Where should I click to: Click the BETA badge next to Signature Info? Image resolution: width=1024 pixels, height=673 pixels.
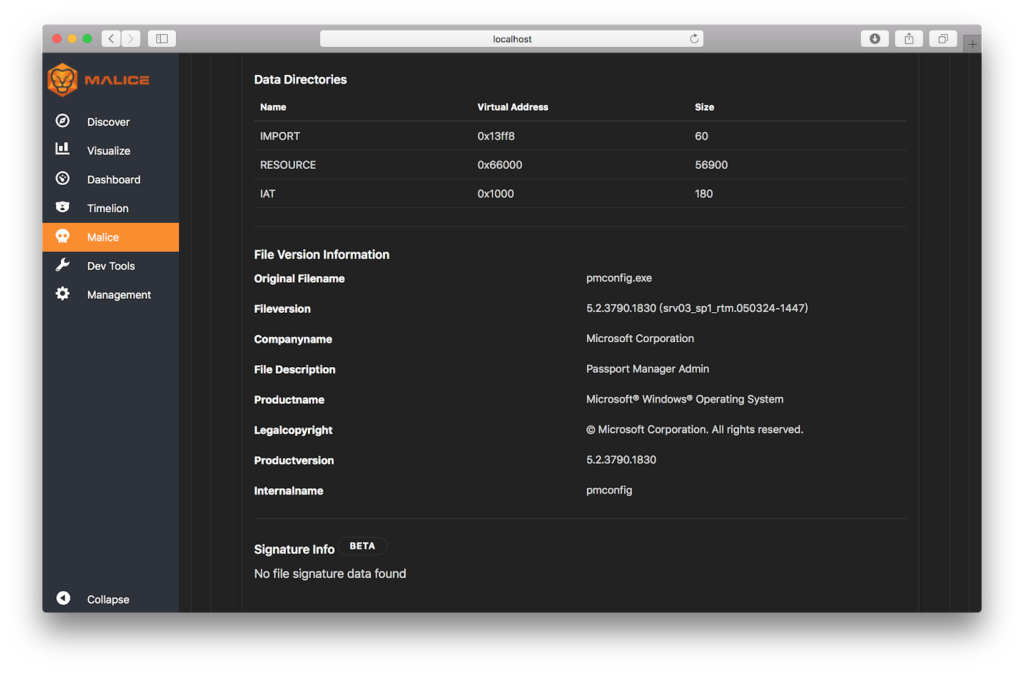[x=362, y=546]
